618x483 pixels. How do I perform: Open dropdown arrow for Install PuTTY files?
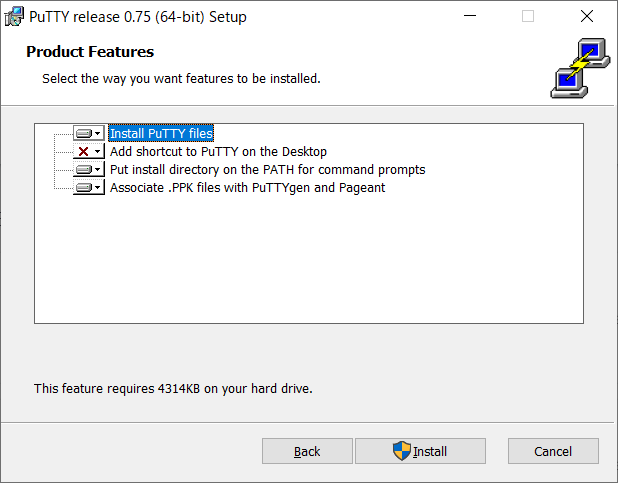(x=98, y=134)
